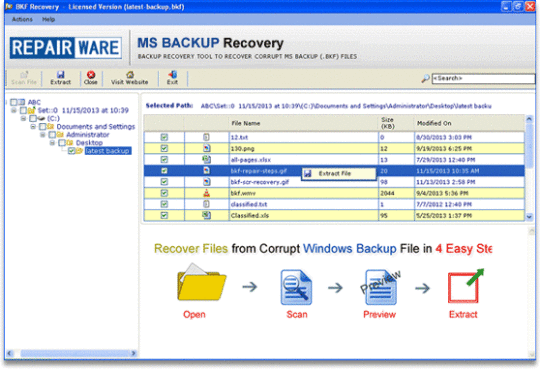This screenshot has height=369, width=540.
Task: Click the yellow Open folder graphic
Action: click(201, 283)
